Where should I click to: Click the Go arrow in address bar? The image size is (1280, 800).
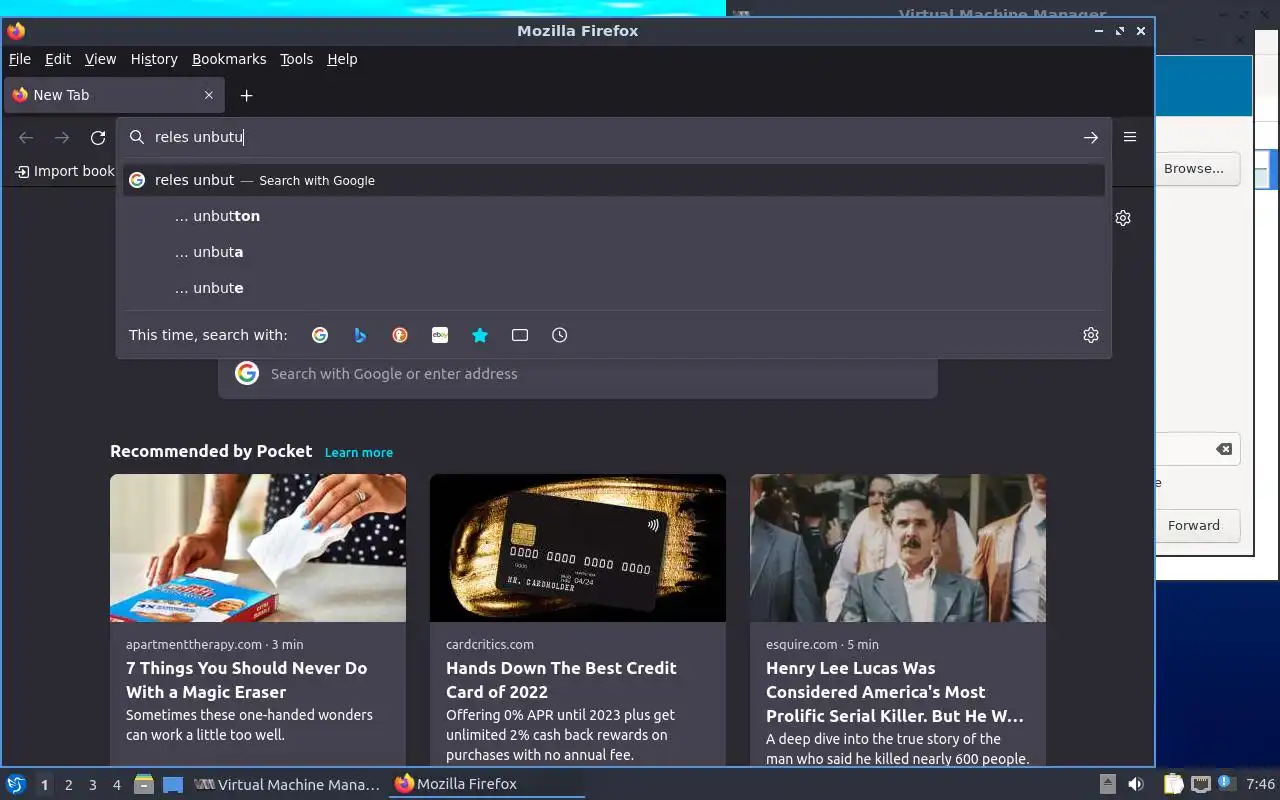1091,137
